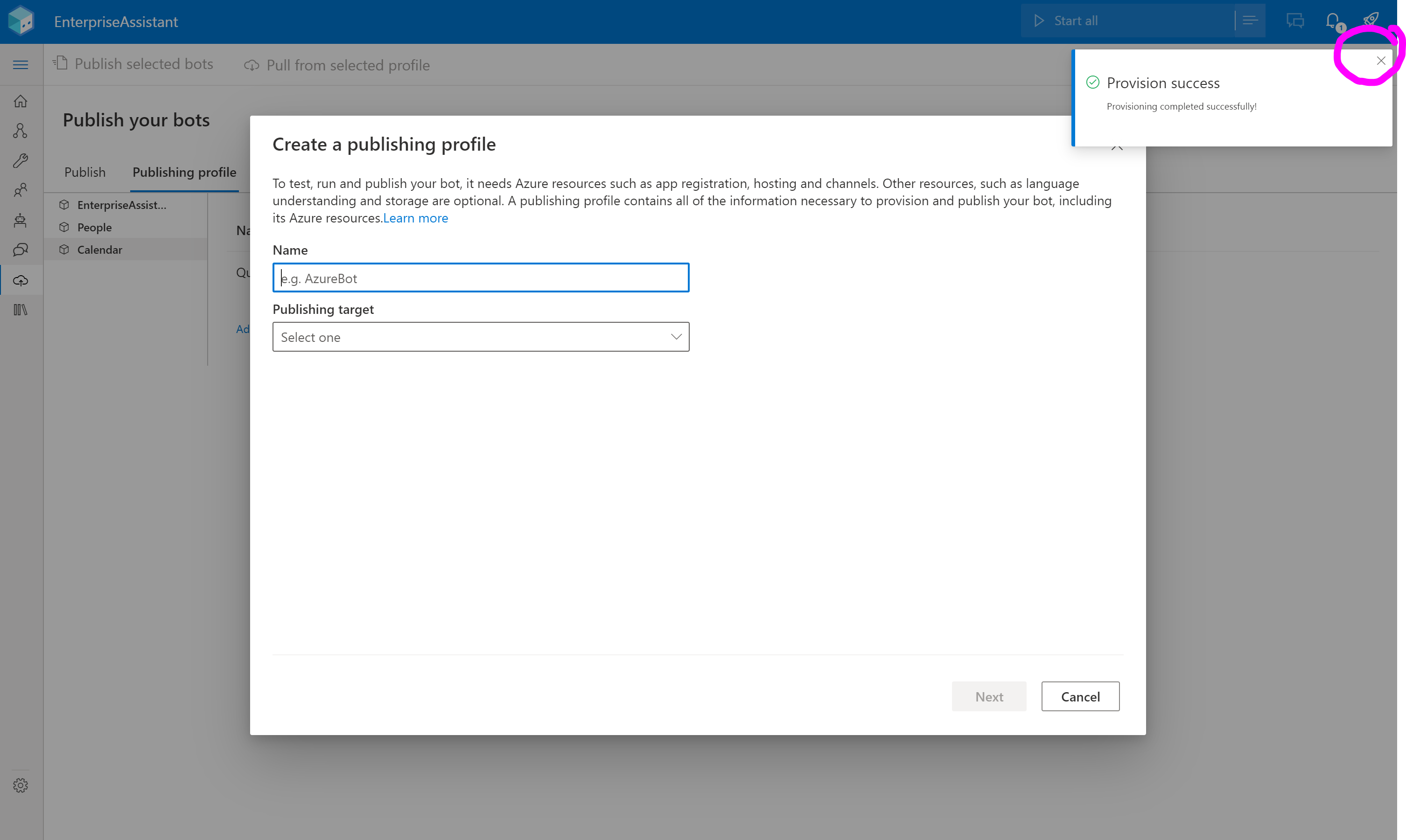Open the settings gear icon

point(21,785)
